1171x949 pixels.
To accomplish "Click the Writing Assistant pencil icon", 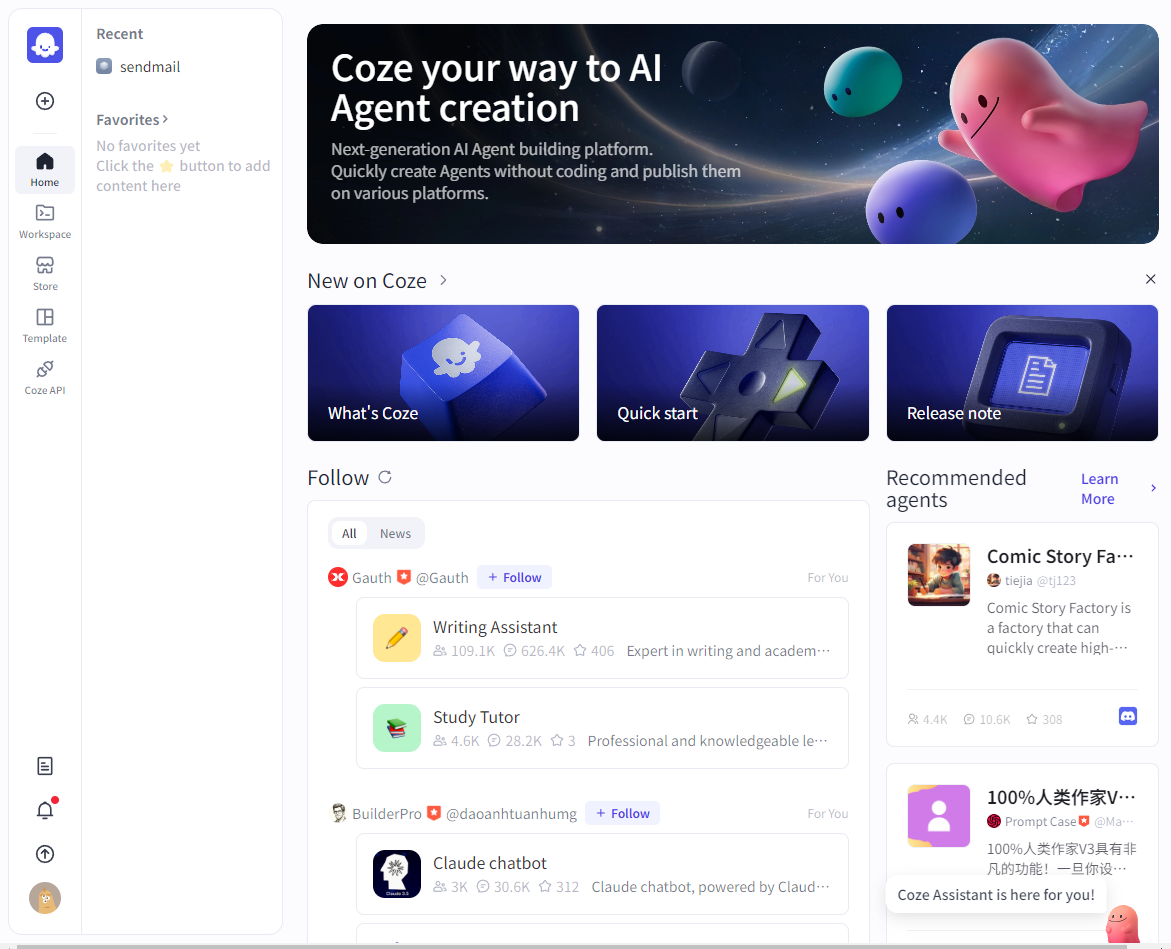I will tap(397, 638).
